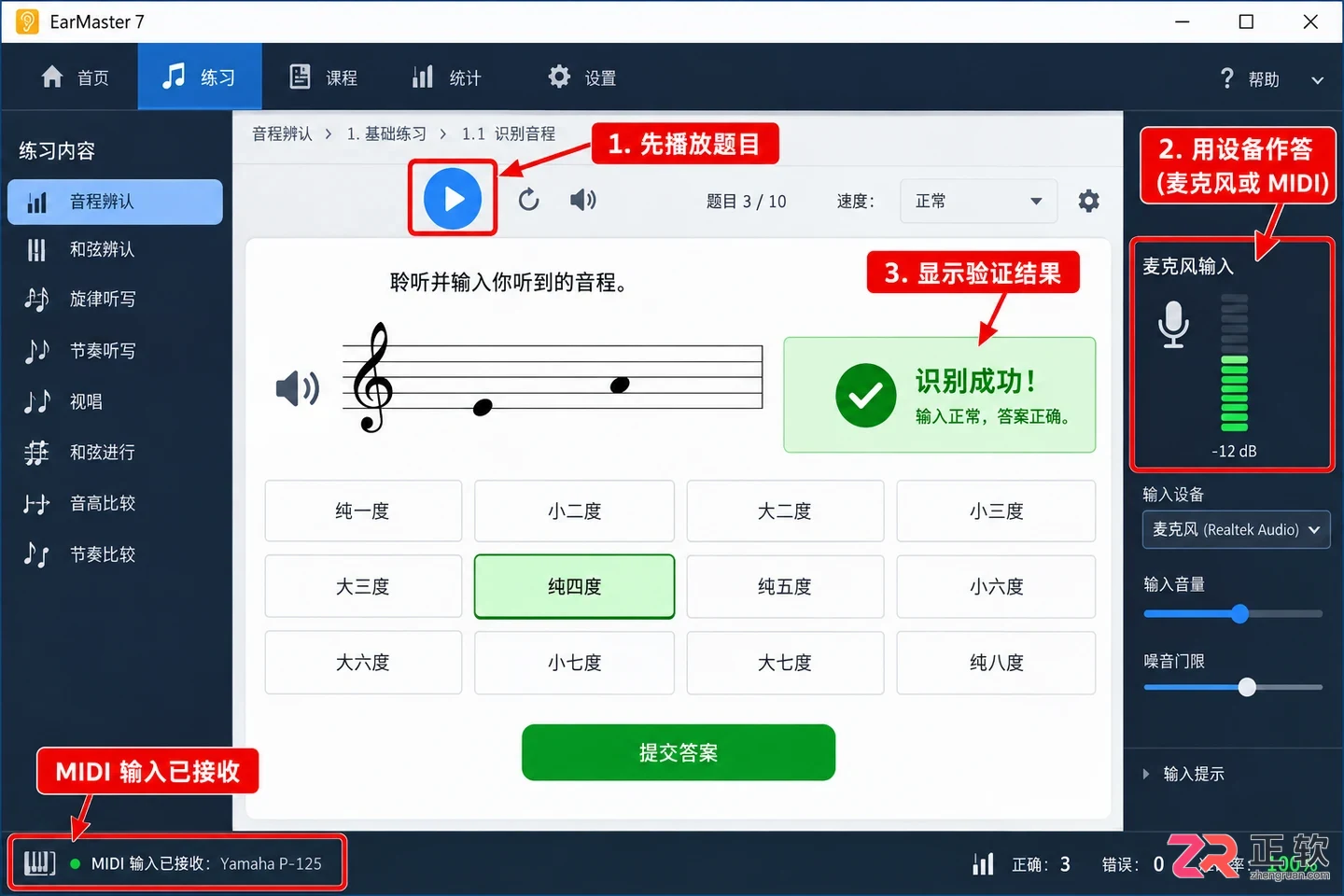The width and height of the screenshot is (1344, 896).
Task: Select the 小三度 answer button
Action: pos(996,511)
